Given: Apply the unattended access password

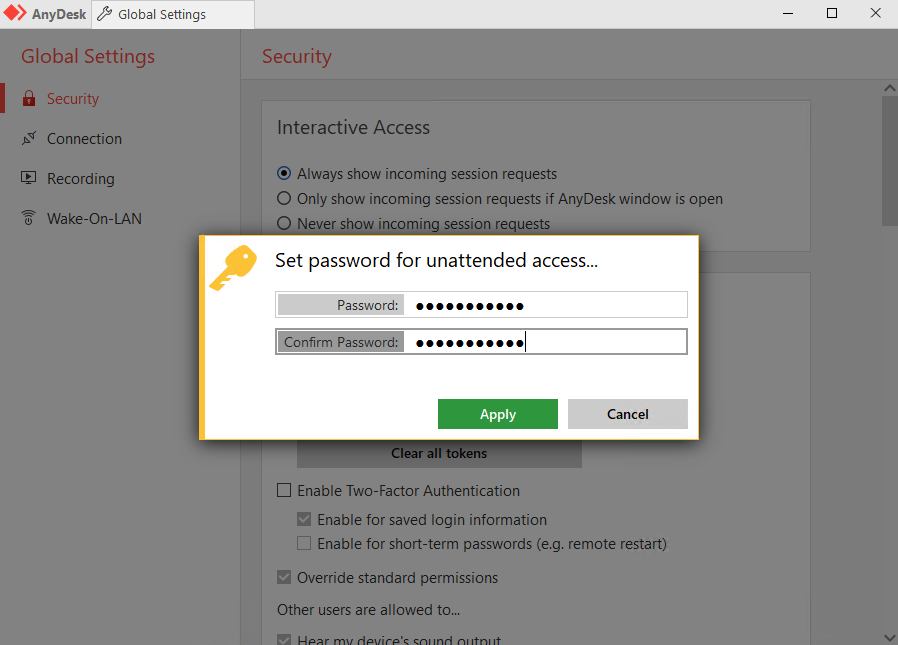Looking at the screenshot, I should coord(498,414).
